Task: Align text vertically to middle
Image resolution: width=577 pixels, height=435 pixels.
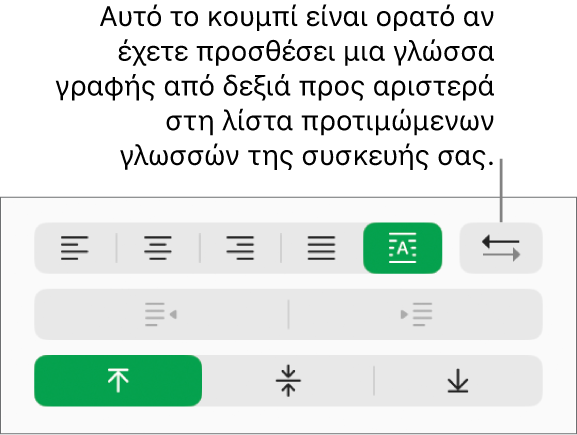Action: [288, 381]
